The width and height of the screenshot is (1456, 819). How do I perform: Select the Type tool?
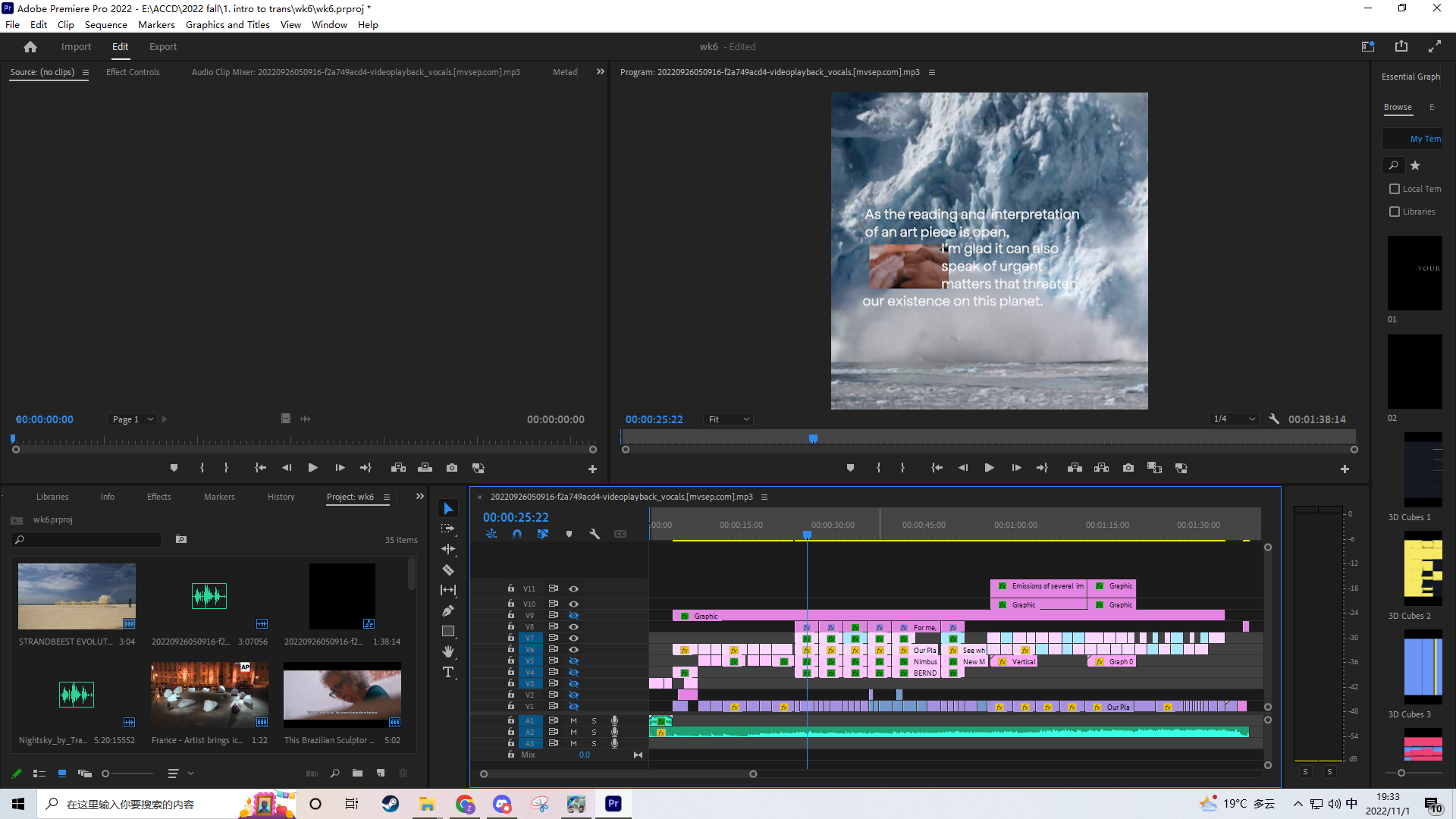point(448,672)
